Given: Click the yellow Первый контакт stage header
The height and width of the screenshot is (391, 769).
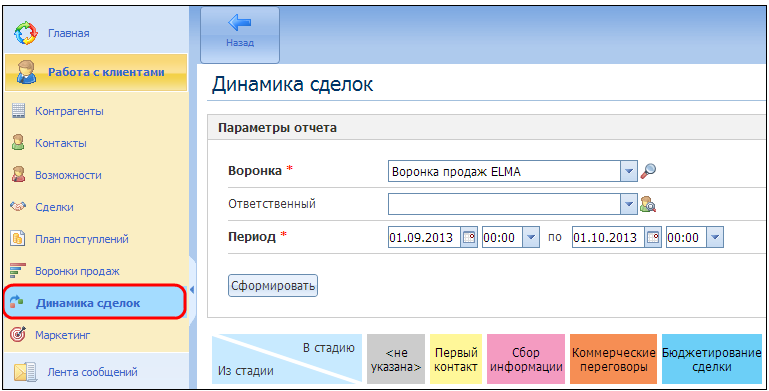Looking at the screenshot, I should pyautogui.click(x=456, y=359).
